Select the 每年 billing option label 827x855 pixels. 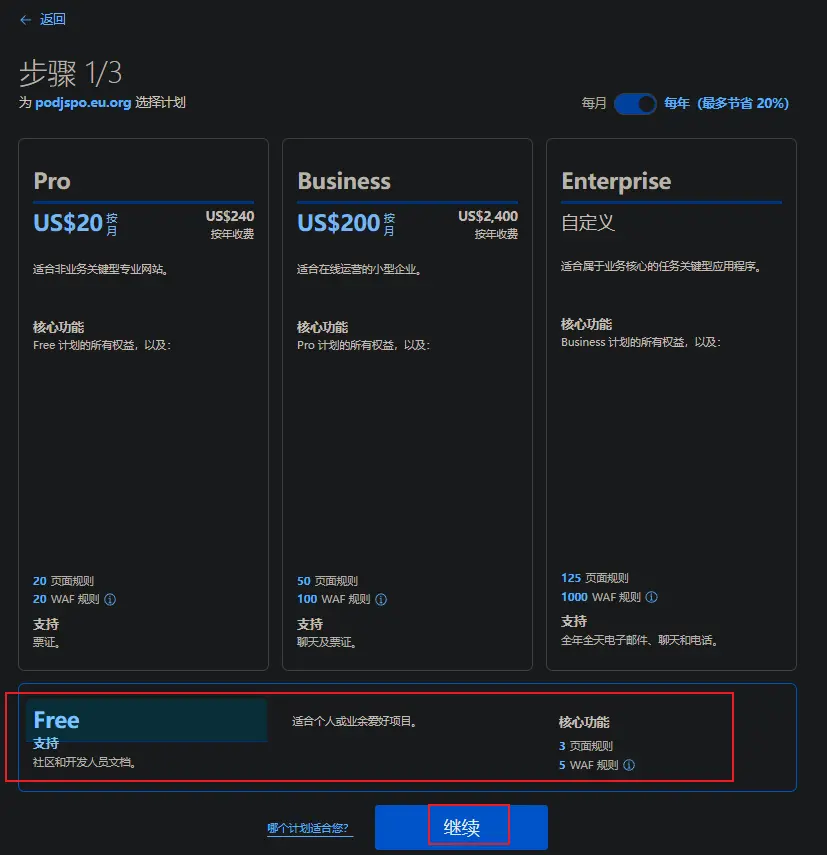[x=677, y=103]
